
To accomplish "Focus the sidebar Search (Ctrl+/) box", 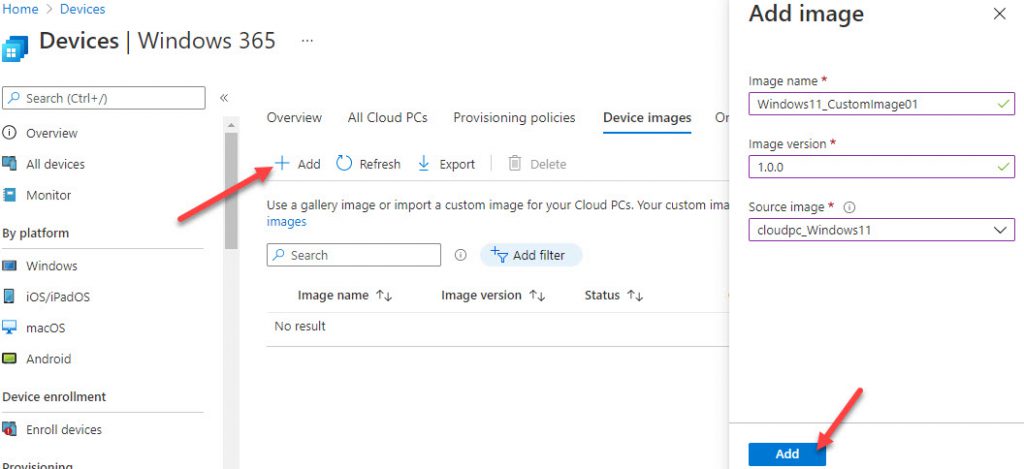I will (104, 98).
